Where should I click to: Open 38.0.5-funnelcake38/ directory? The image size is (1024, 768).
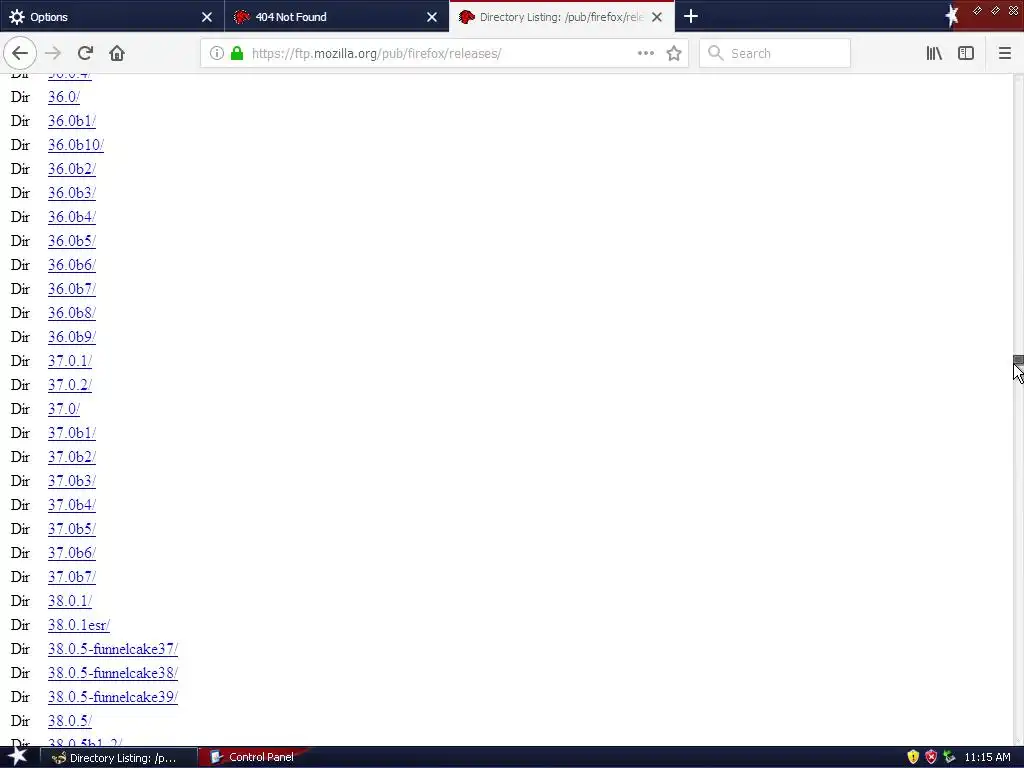[x=113, y=673]
